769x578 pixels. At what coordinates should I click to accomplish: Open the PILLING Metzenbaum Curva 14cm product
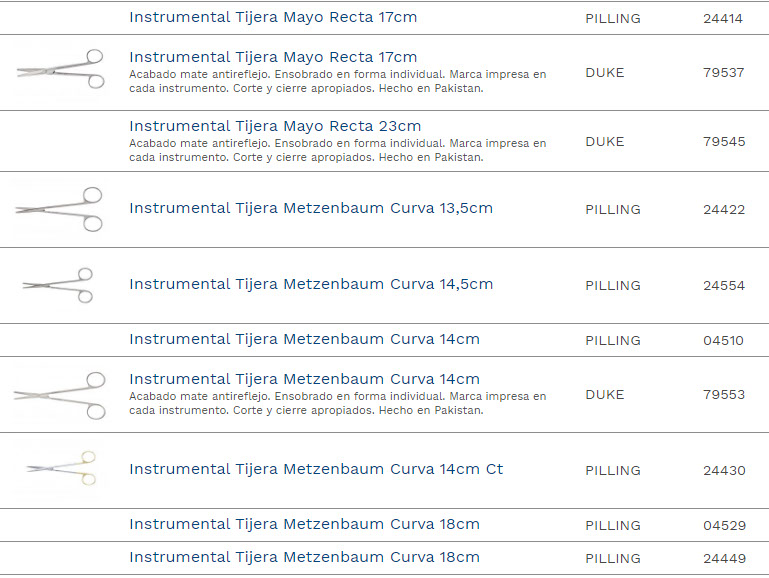point(304,339)
